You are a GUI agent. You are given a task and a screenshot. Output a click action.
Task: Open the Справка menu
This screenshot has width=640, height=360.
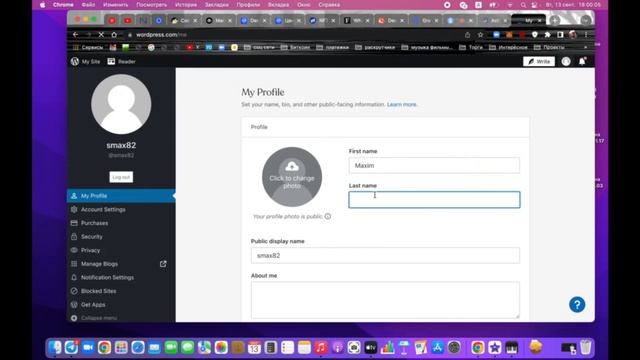pyautogui.click(x=329, y=5)
